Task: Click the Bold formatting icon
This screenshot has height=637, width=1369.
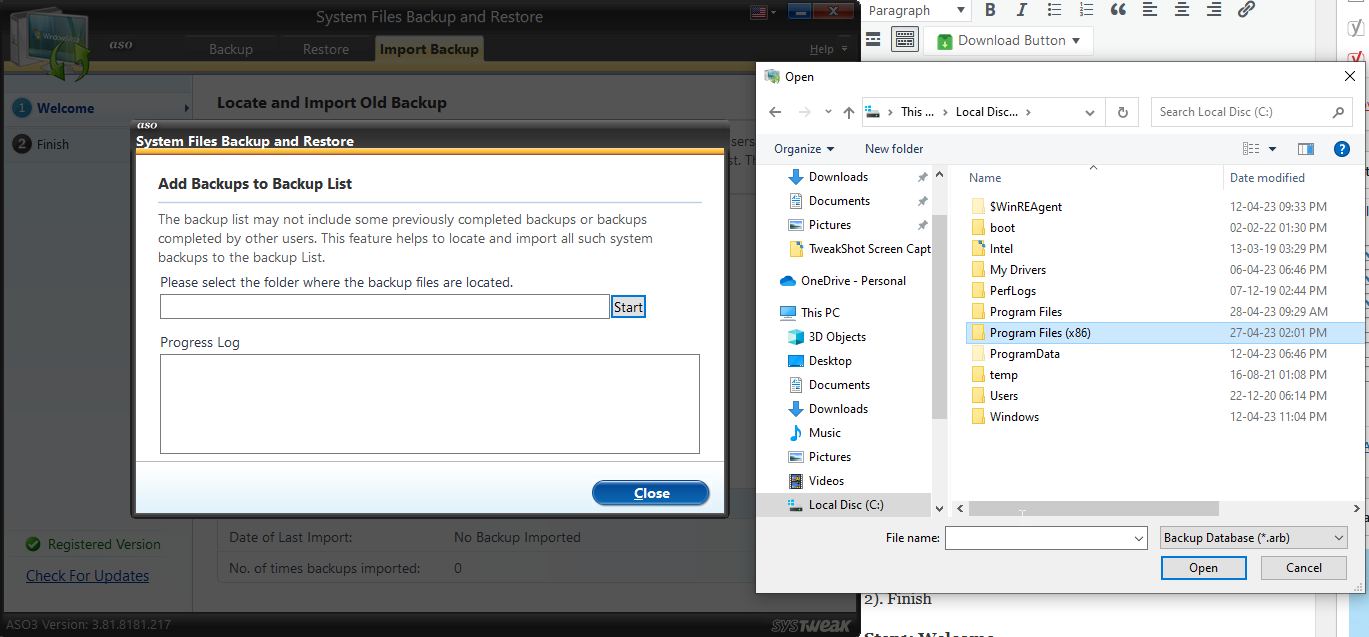Action: coord(990,10)
